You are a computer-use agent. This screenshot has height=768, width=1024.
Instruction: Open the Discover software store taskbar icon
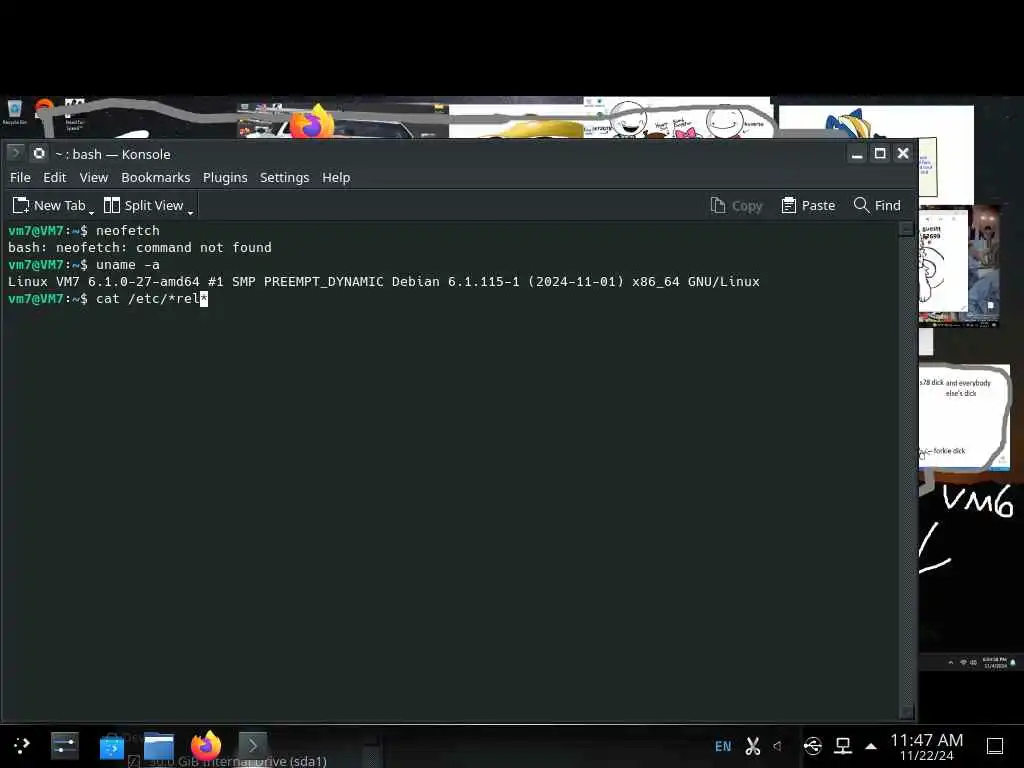112,746
